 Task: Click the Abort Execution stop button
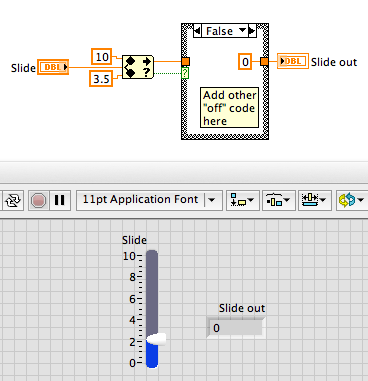(38, 201)
